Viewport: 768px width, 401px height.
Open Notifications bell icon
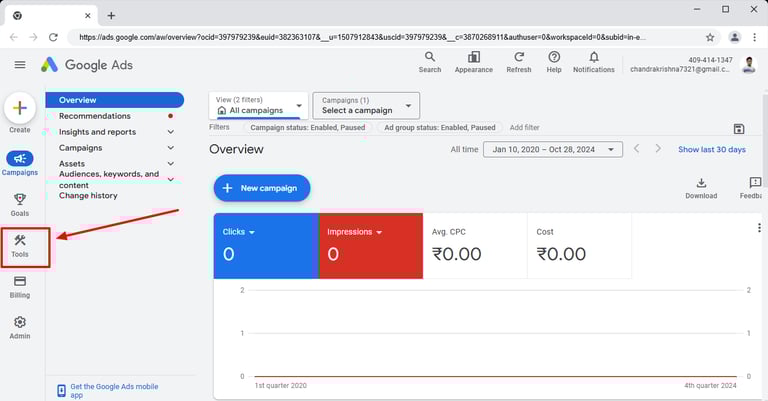click(594, 62)
